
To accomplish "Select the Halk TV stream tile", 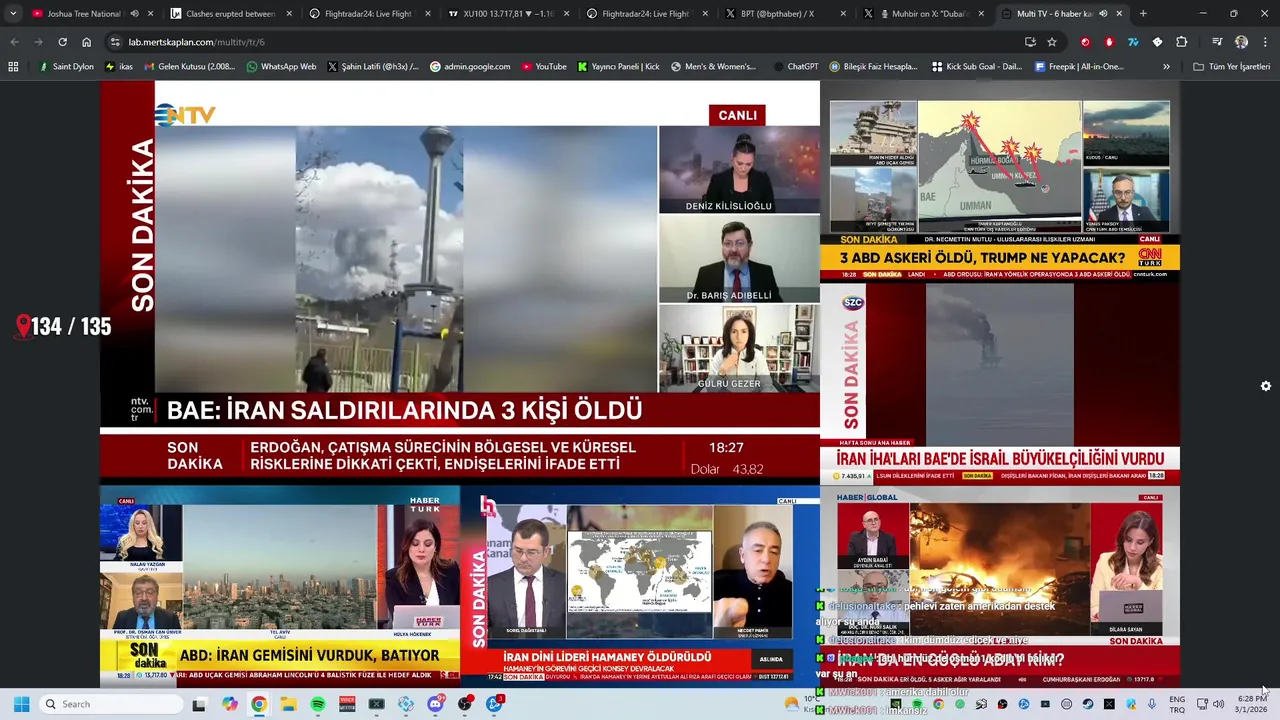I will click(x=640, y=586).
